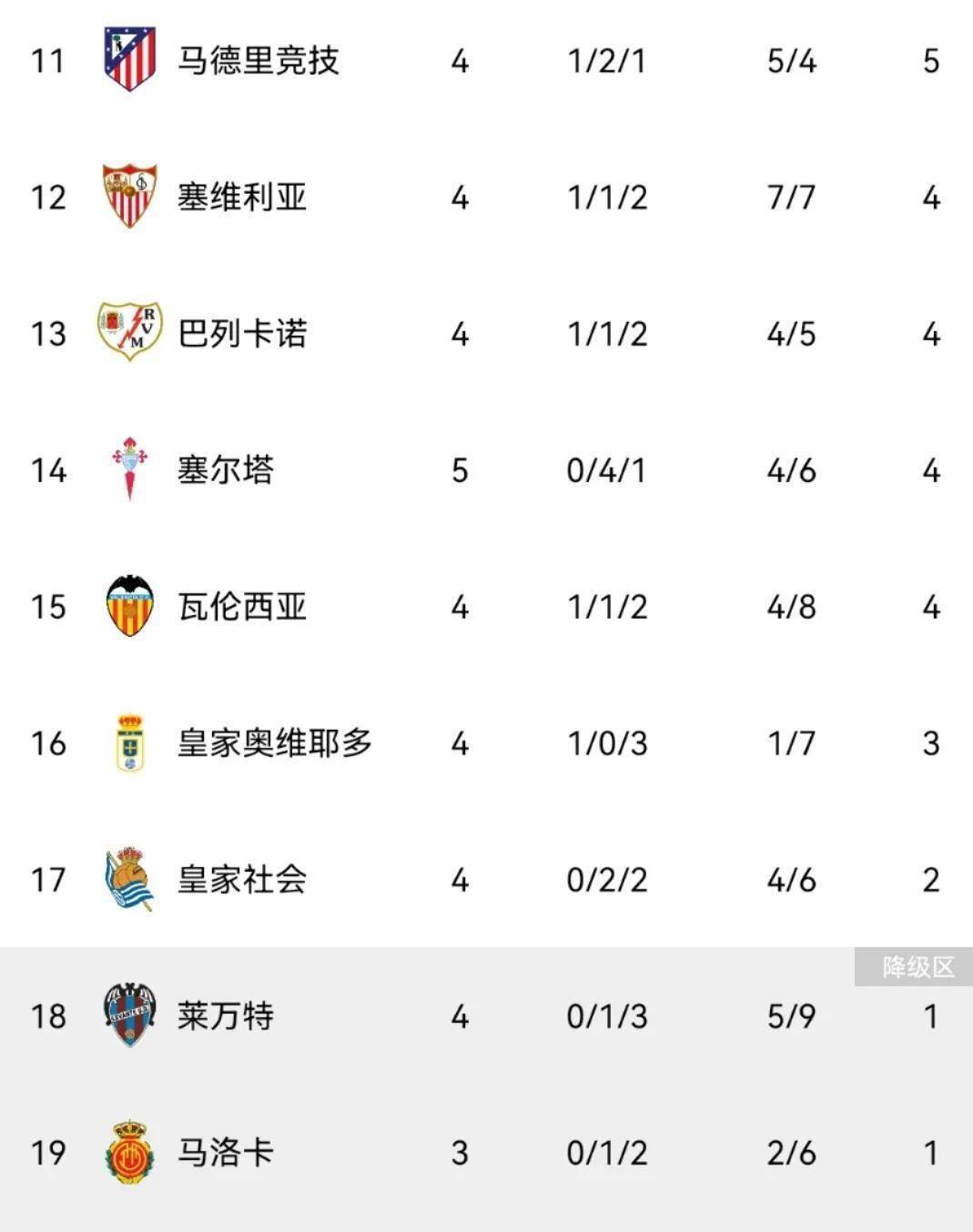Open 皇家社会 team details
The image size is (973, 1232).
click(242, 879)
